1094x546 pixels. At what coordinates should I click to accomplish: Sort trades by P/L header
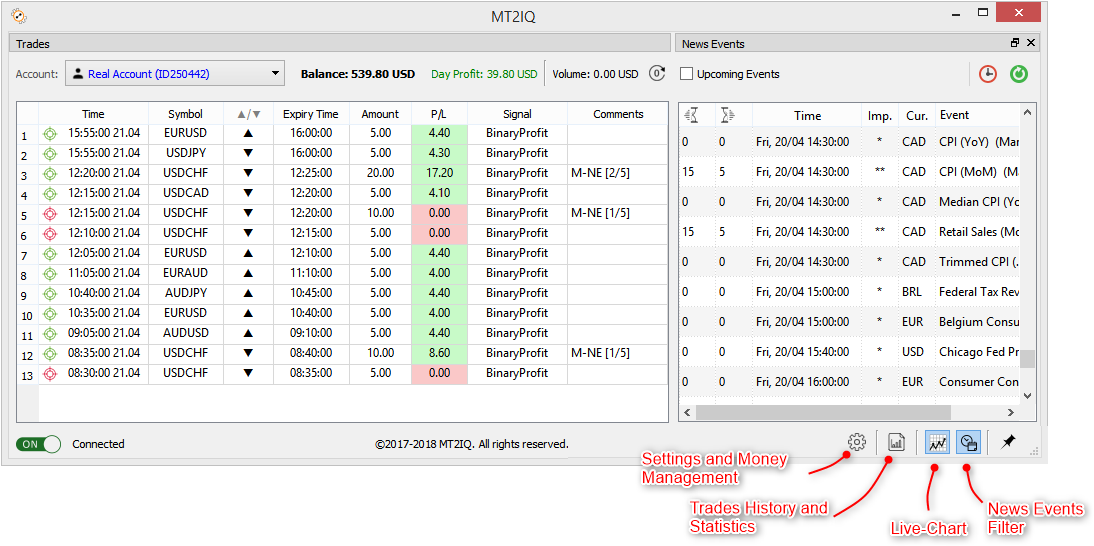(440, 114)
